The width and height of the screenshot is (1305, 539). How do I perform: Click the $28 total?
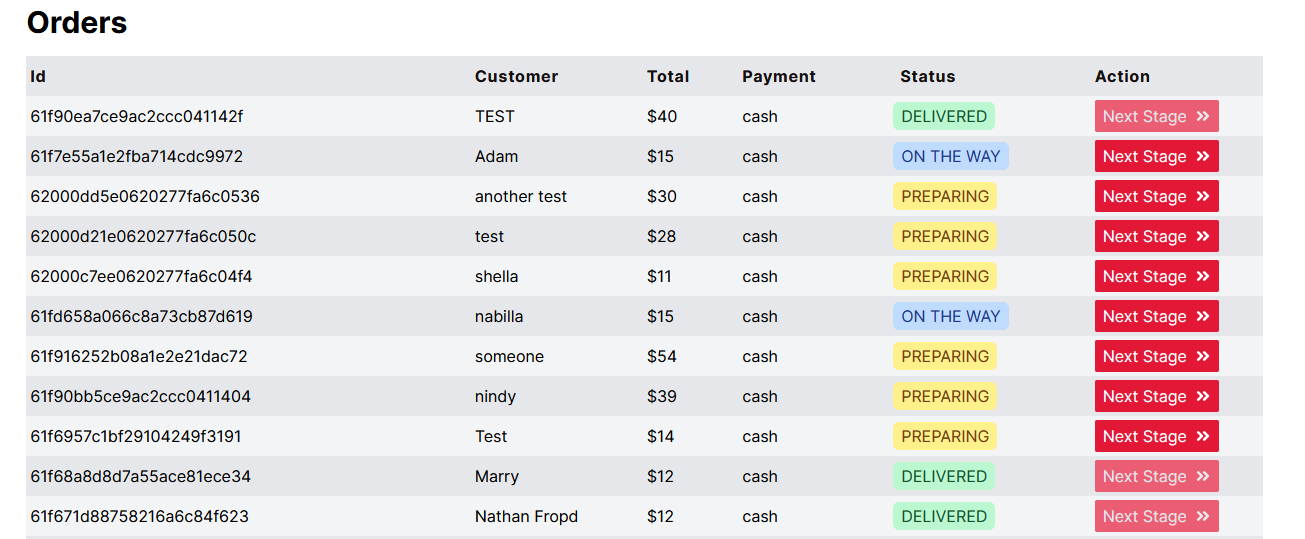point(661,236)
